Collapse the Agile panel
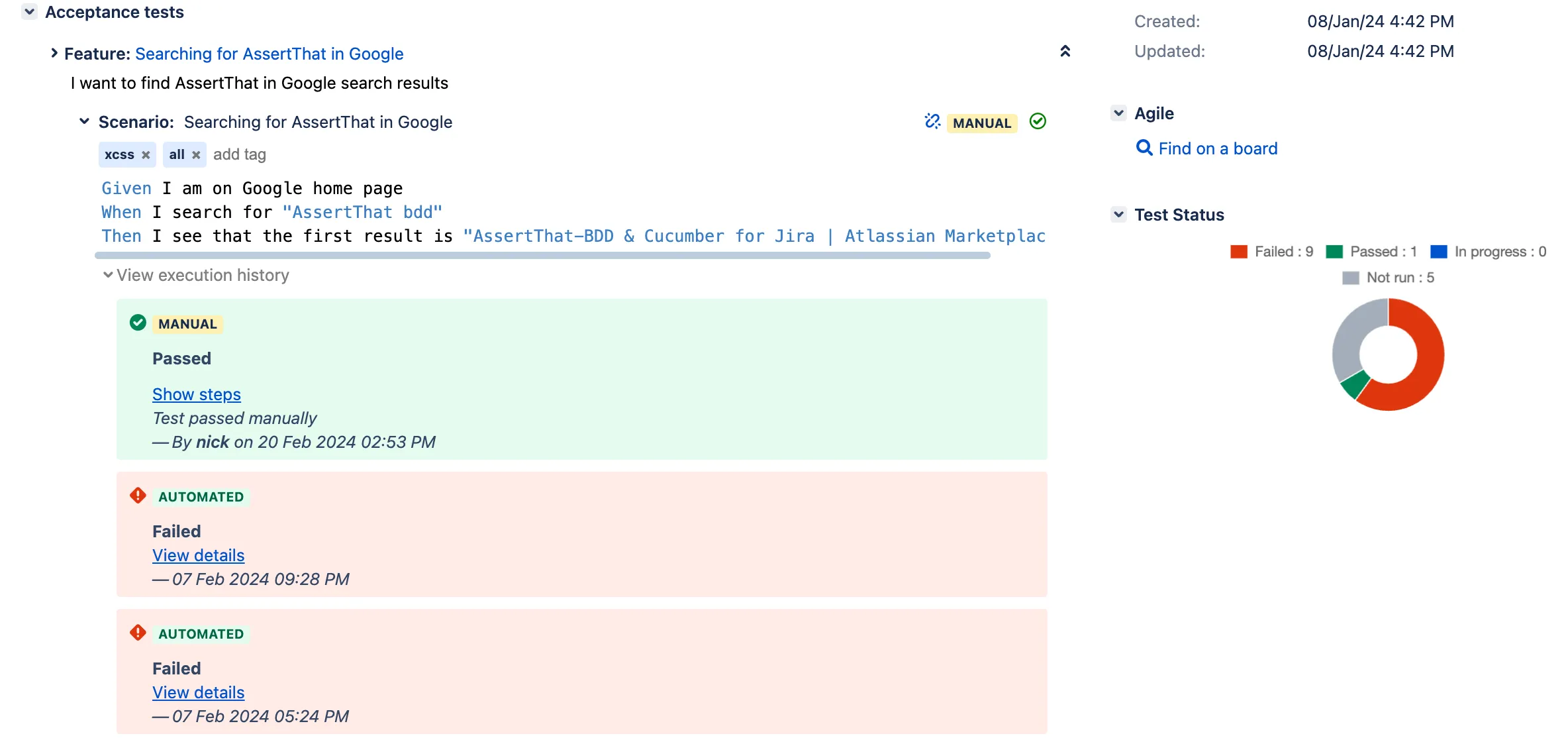Screen dimensions: 1568x742 tap(1118, 113)
